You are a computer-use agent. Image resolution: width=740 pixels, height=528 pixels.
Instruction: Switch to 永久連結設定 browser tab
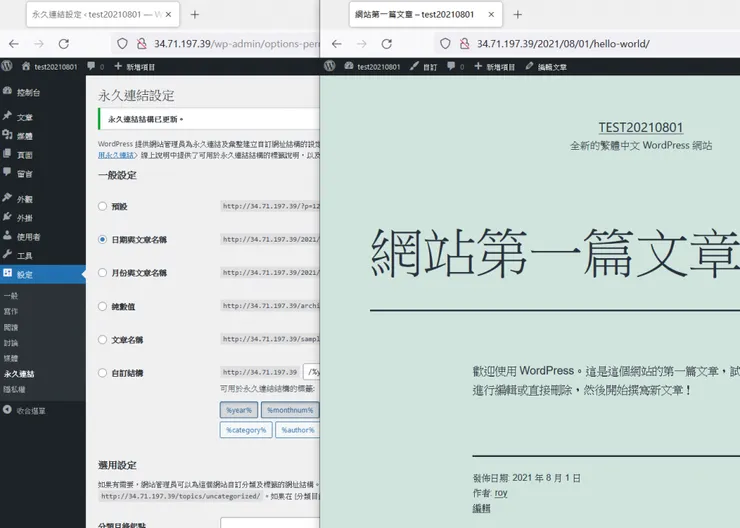point(102,15)
